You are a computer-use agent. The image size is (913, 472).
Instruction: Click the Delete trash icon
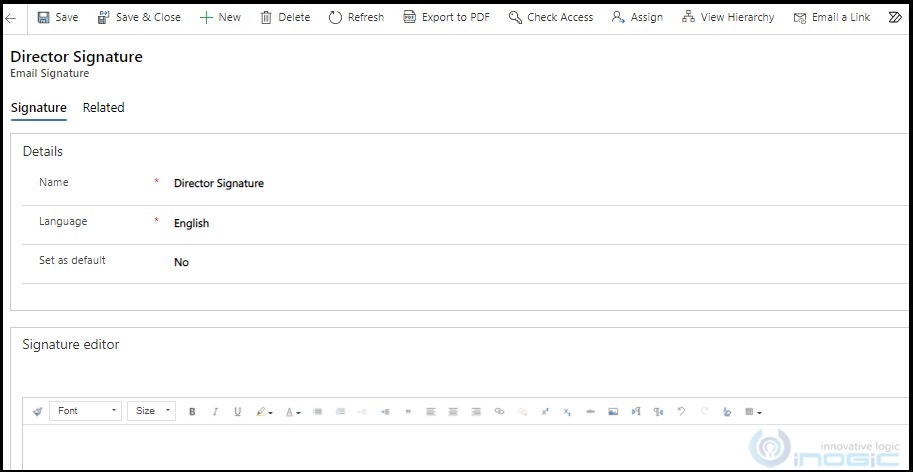pyautogui.click(x=266, y=17)
